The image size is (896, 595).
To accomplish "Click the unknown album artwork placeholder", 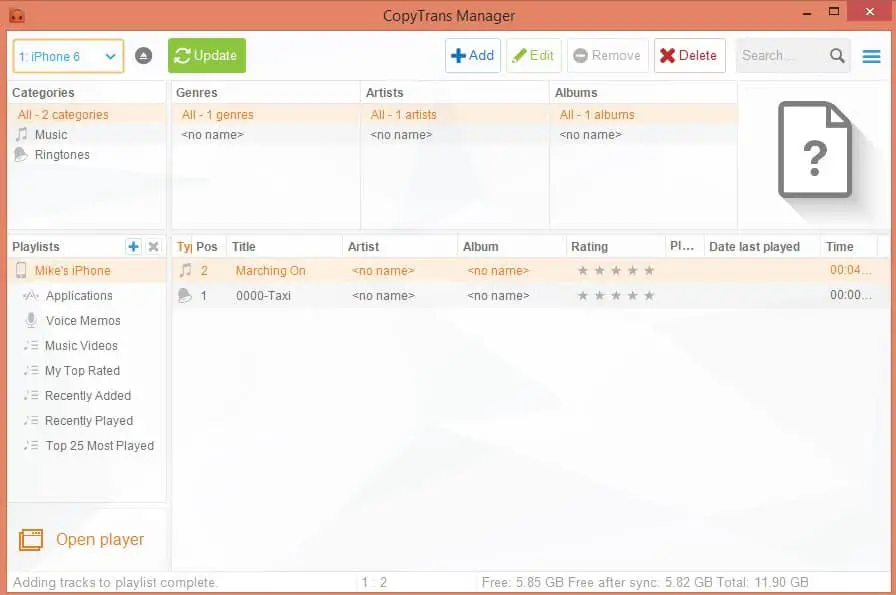I will pyautogui.click(x=815, y=150).
